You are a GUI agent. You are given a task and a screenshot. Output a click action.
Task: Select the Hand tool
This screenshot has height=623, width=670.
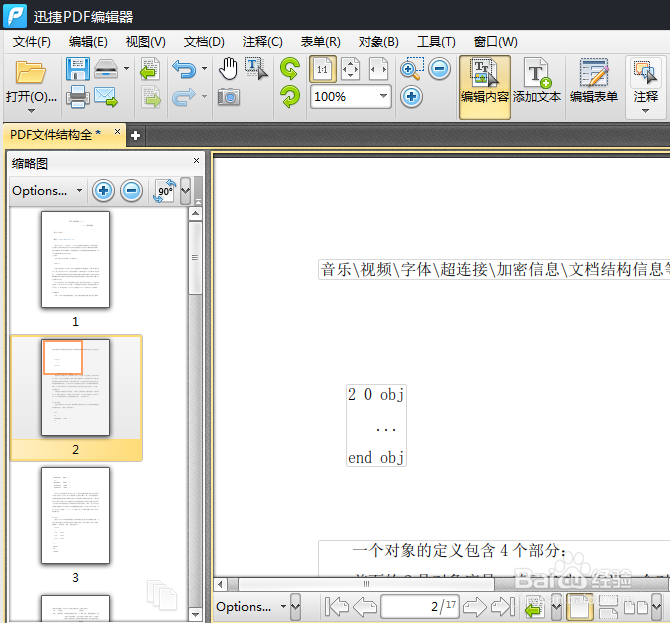228,68
